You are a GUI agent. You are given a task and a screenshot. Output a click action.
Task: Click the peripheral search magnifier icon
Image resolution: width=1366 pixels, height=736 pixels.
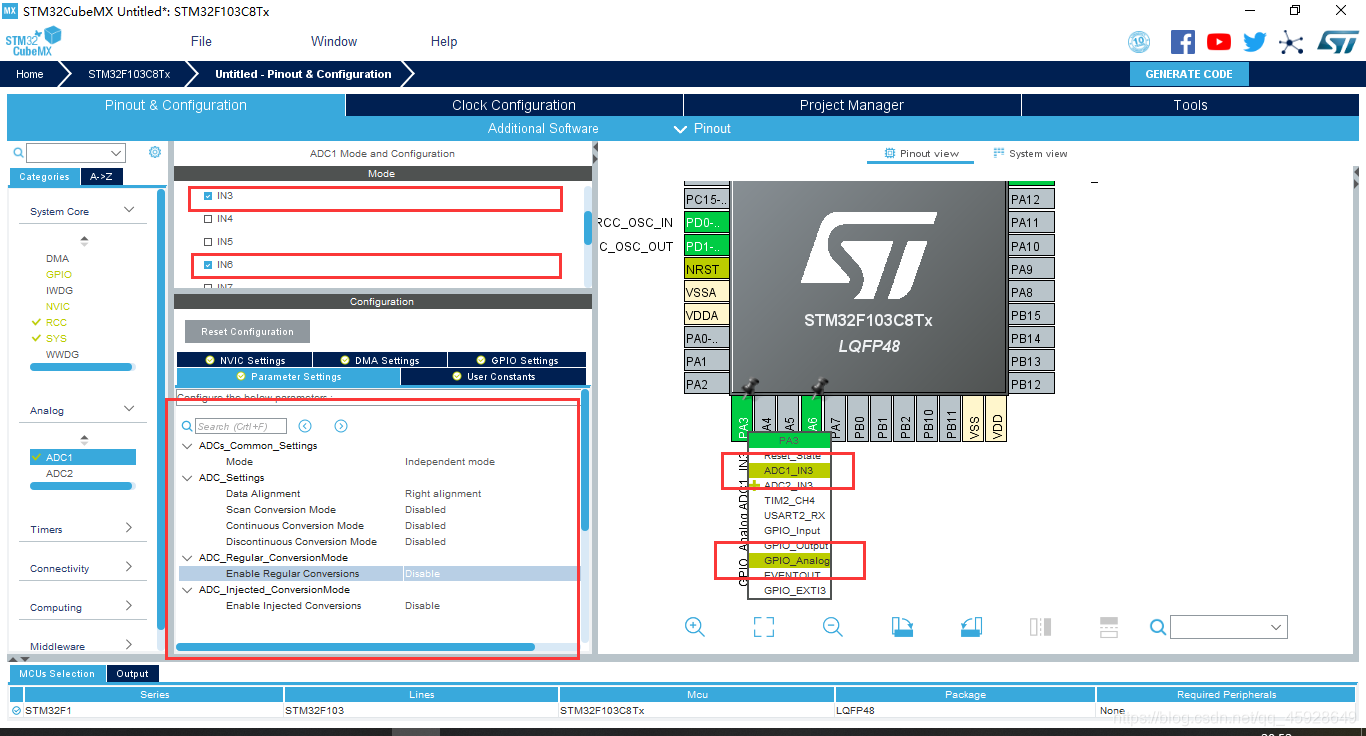click(18, 153)
